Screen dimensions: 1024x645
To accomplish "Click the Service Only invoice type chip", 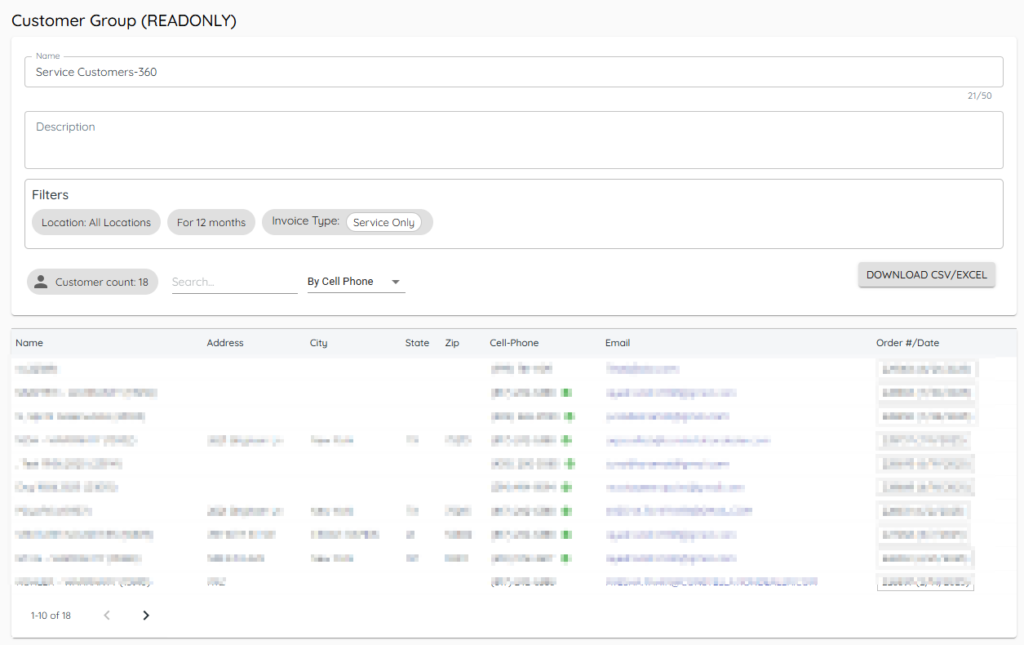I will (384, 222).
